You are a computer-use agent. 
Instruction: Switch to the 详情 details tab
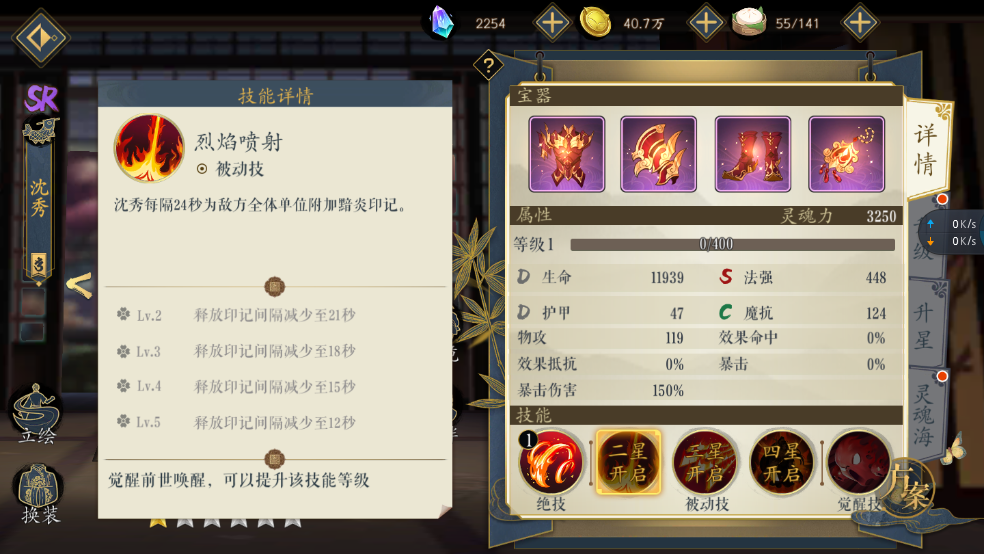926,149
